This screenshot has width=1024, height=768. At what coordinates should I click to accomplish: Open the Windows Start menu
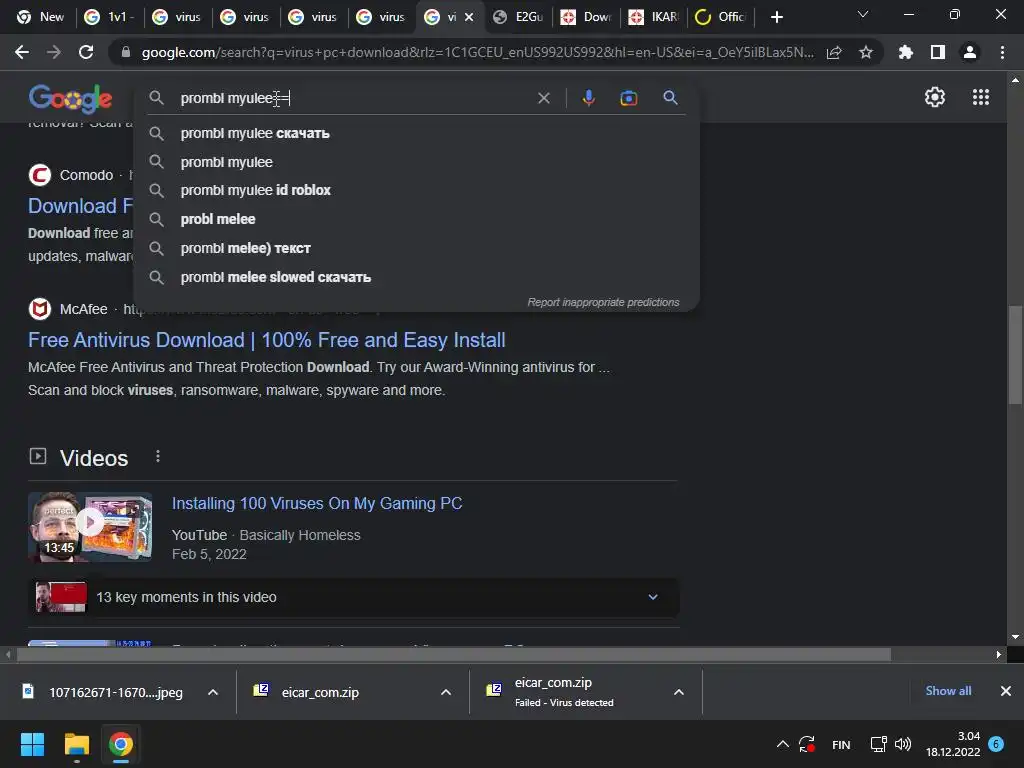click(x=32, y=744)
